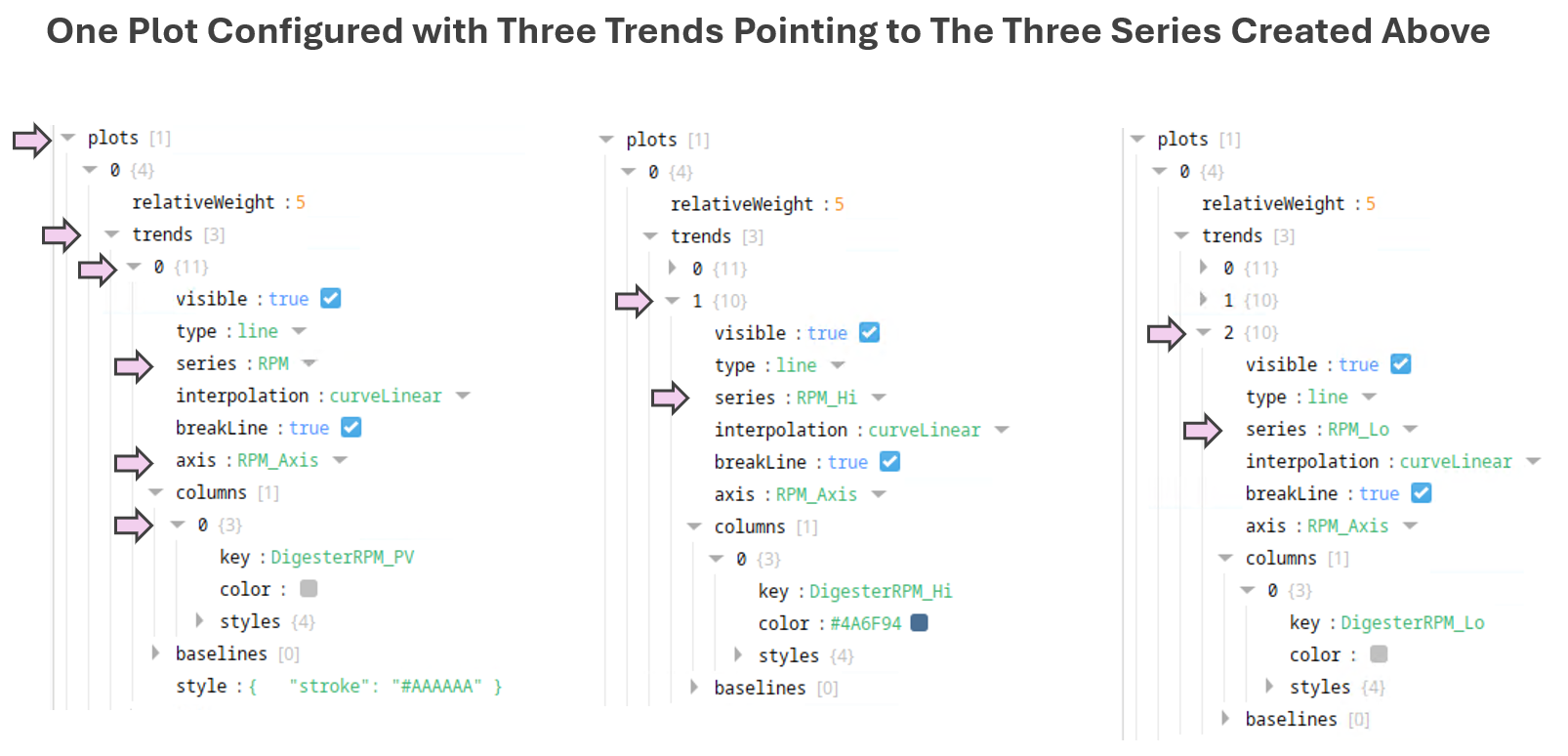Click the #4A6F94 color hex text
Screen dimensions: 1568x756
[x=865, y=624]
